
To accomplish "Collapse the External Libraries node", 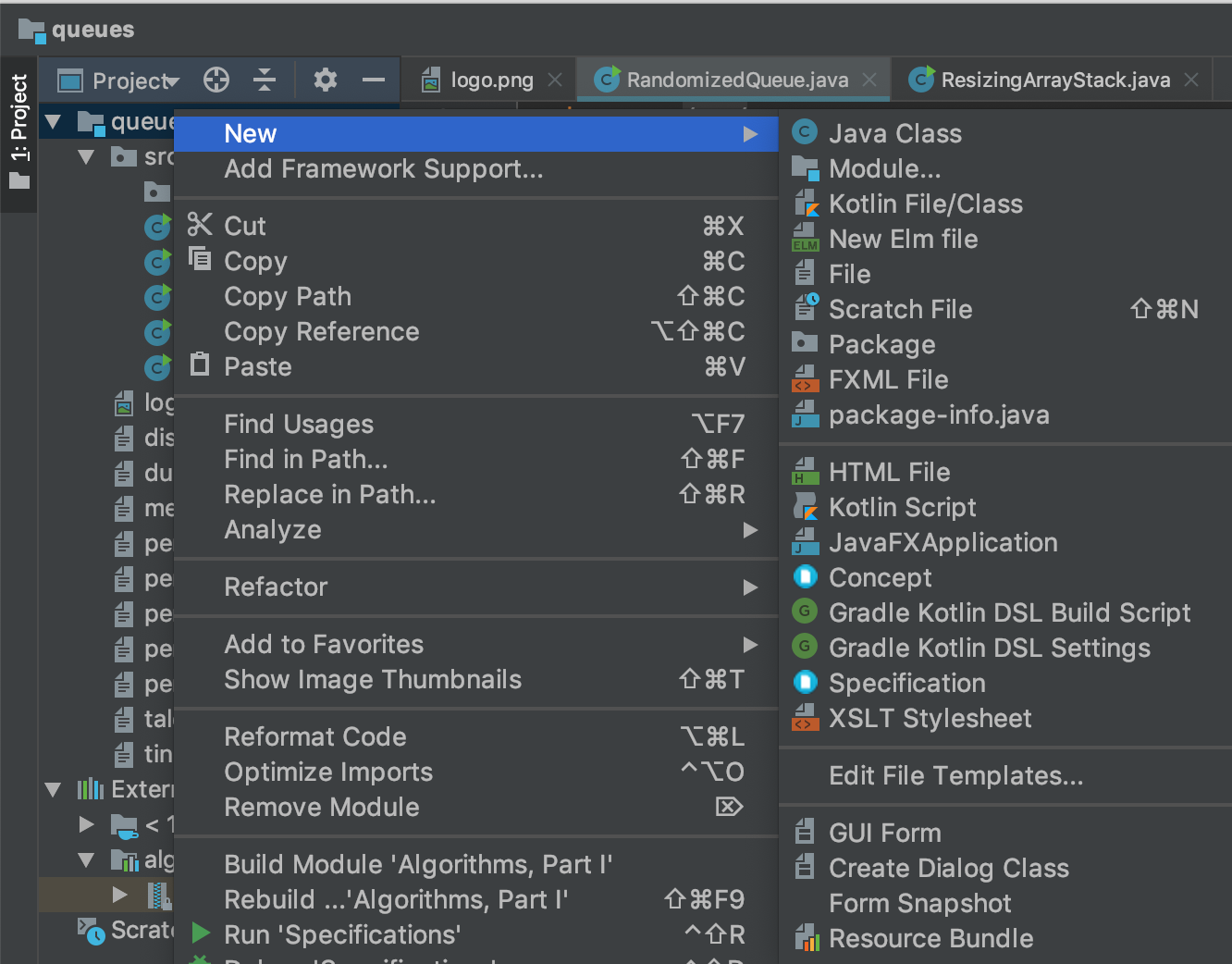I will [x=53, y=790].
